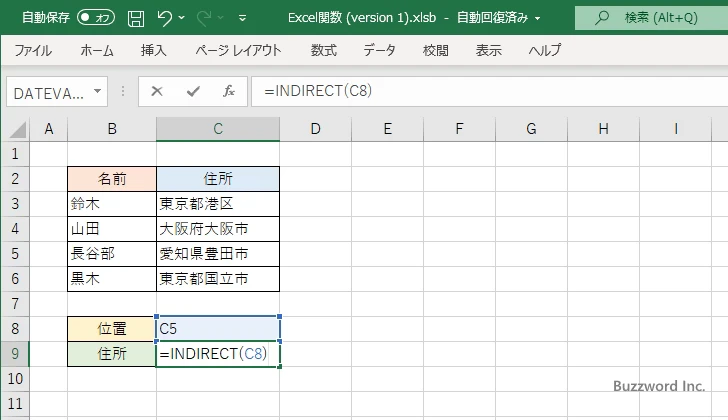This screenshot has width=728, height=420.
Task: Select the cell containing 愛知県豊田市
Action: pos(218,254)
